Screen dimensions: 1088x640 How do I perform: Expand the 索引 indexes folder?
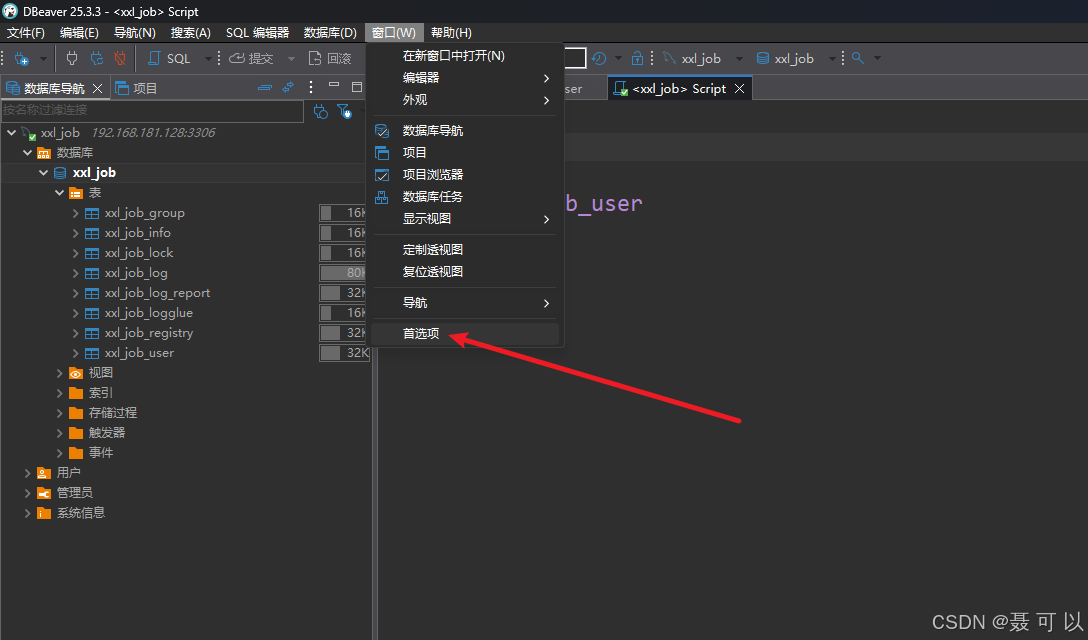point(60,394)
